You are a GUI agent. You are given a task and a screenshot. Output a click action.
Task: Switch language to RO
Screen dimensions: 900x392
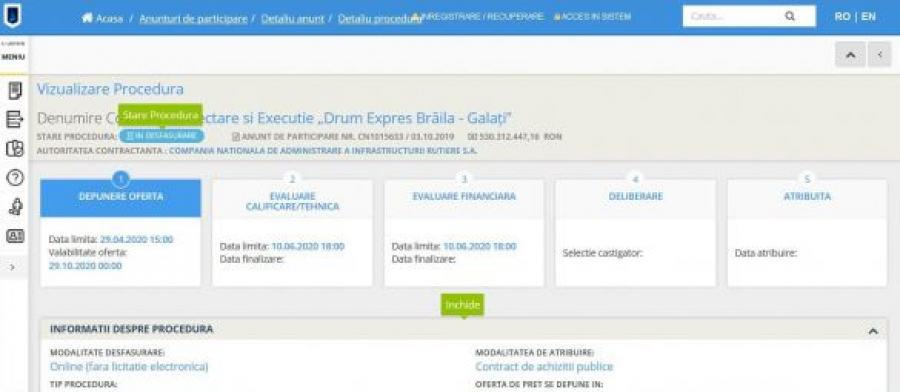point(842,17)
